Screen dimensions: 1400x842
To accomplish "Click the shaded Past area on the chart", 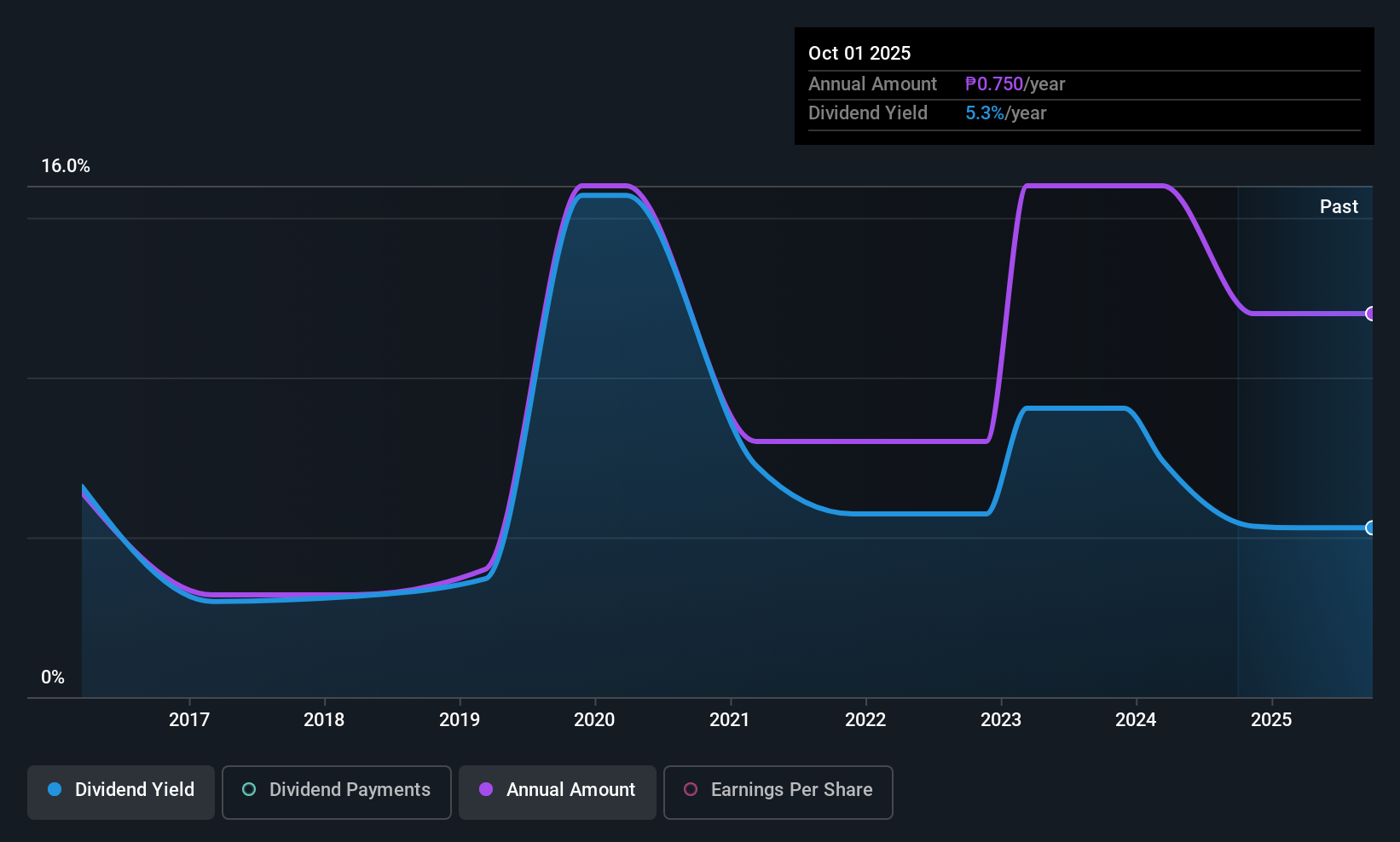I will (1305, 426).
